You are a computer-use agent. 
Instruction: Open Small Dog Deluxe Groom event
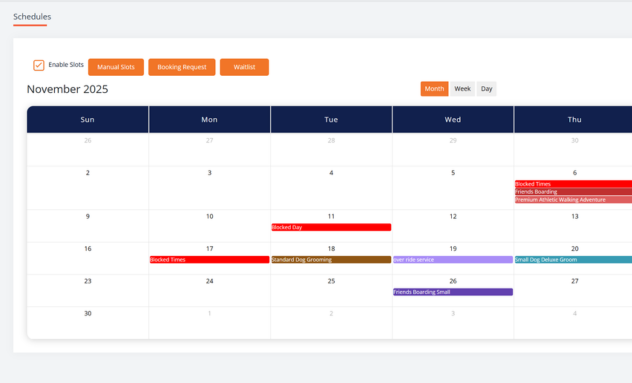click(x=573, y=260)
